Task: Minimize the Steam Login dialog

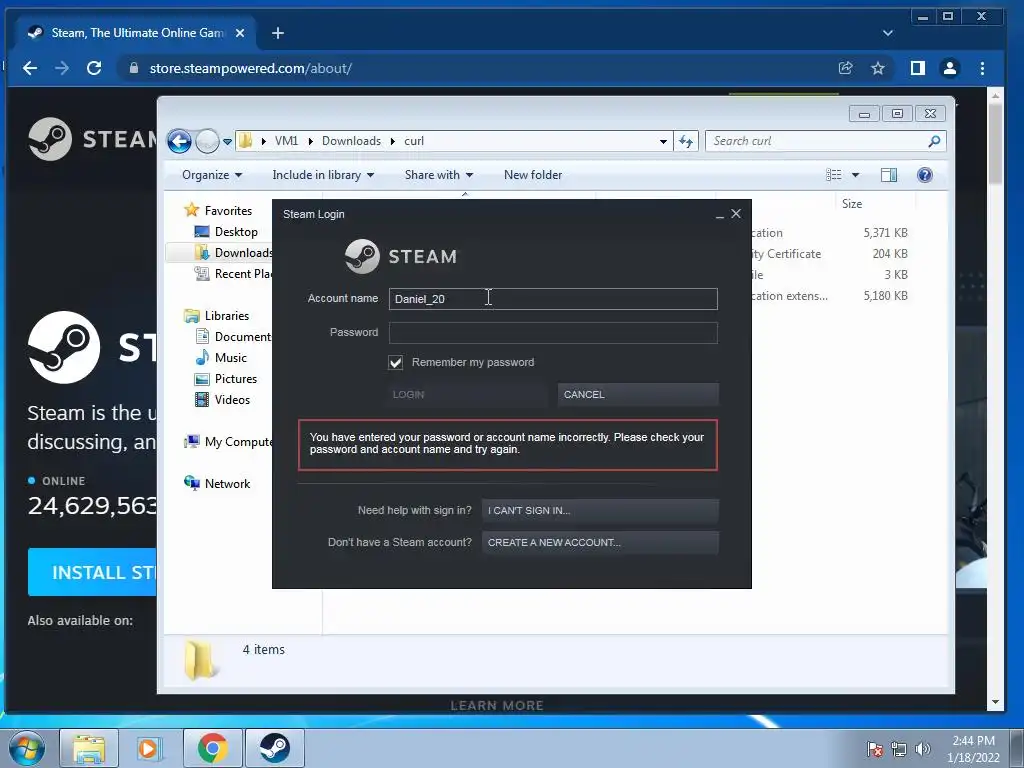Action: point(720,214)
